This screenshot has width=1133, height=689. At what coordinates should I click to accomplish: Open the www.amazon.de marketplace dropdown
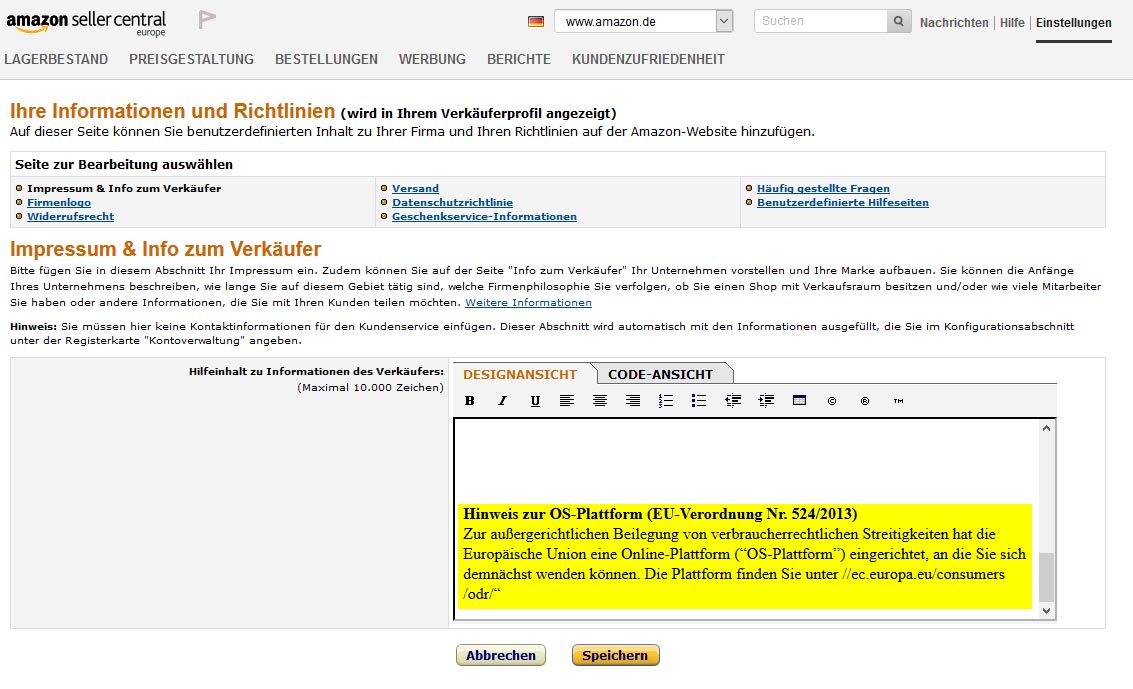click(x=644, y=21)
